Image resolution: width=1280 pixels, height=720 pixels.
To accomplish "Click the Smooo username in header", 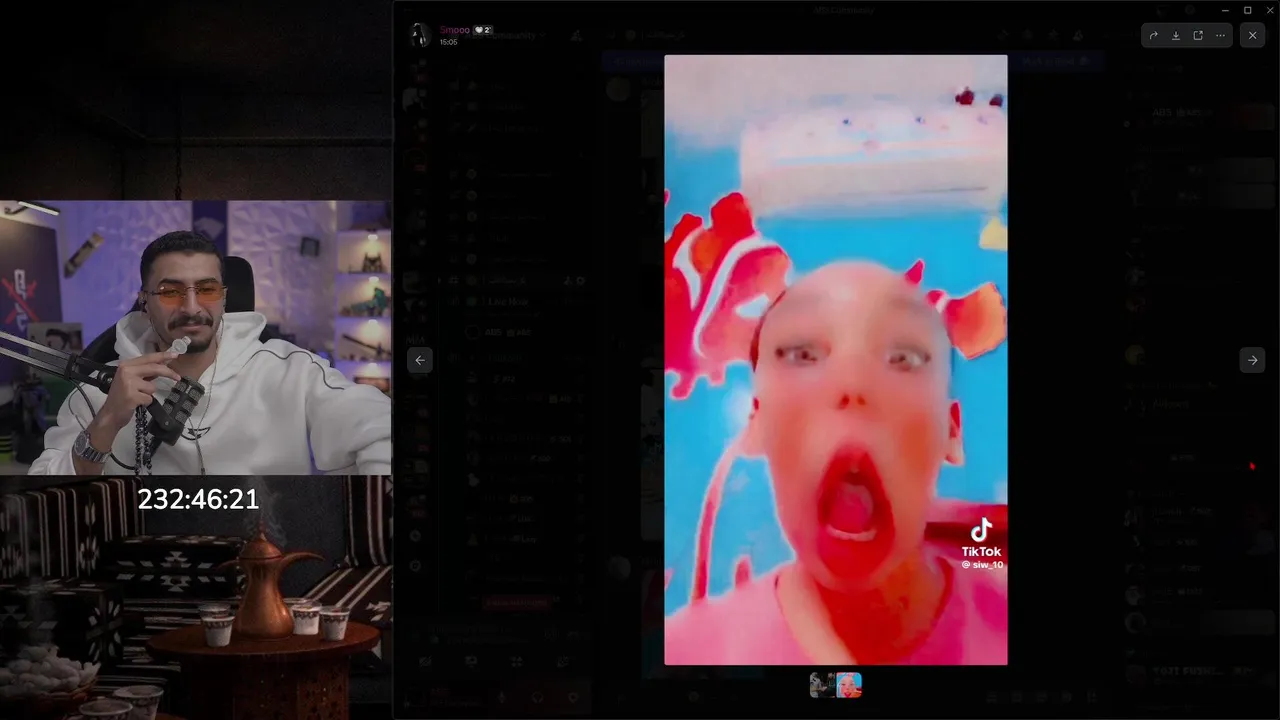I will click(x=454, y=30).
